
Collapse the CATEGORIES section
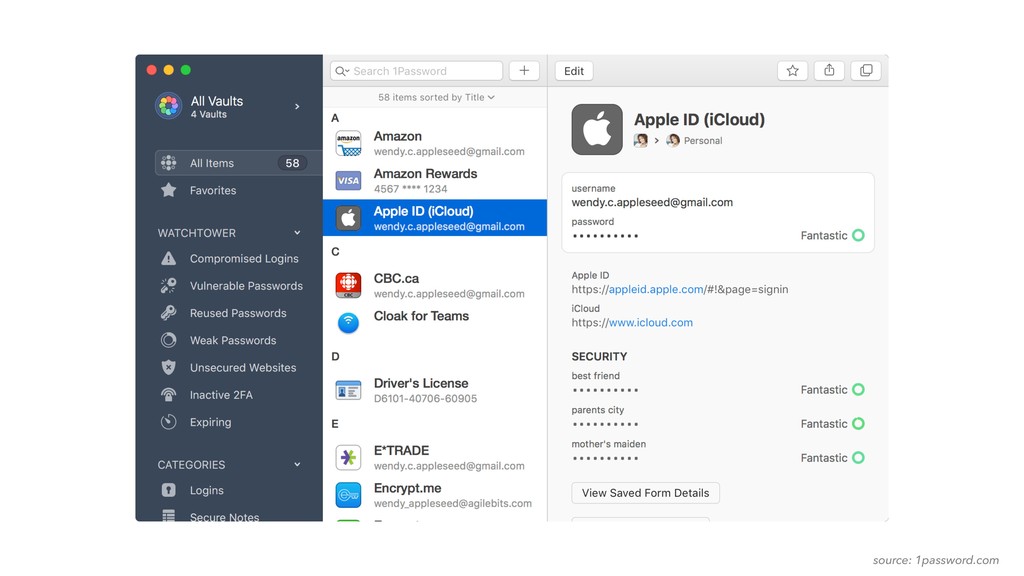click(x=297, y=464)
